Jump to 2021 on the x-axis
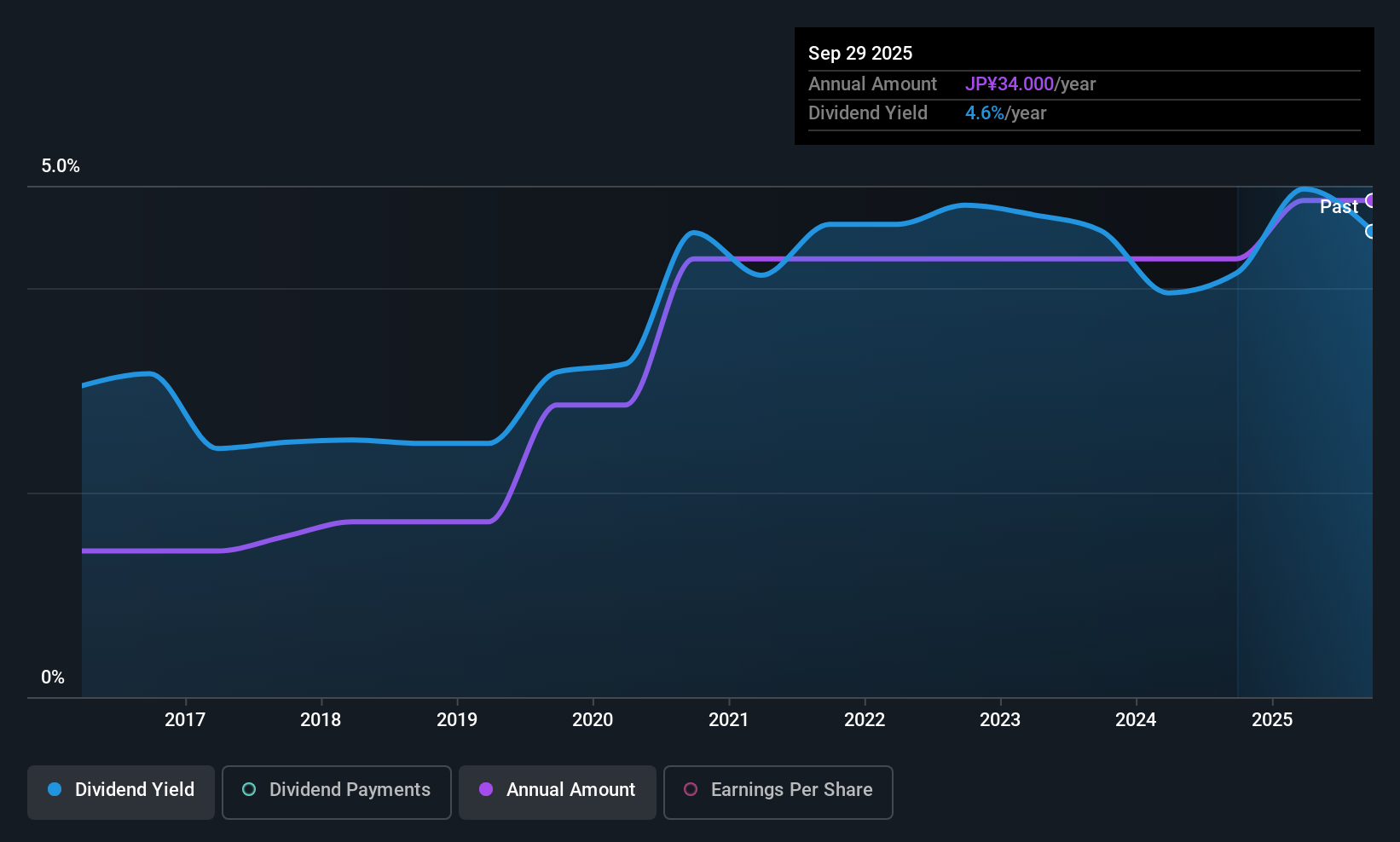The width and height of the screenshot is (1400, 842). tap(729, 720)
